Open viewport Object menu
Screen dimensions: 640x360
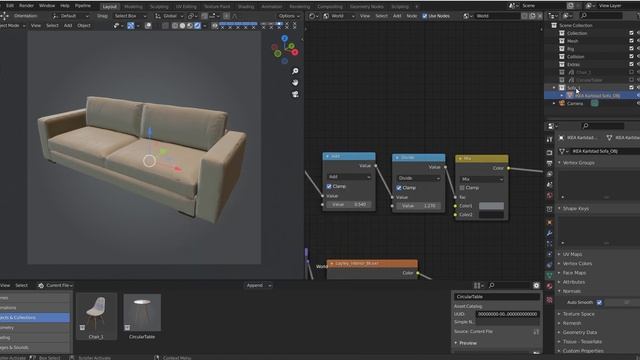tap(84, 25)
